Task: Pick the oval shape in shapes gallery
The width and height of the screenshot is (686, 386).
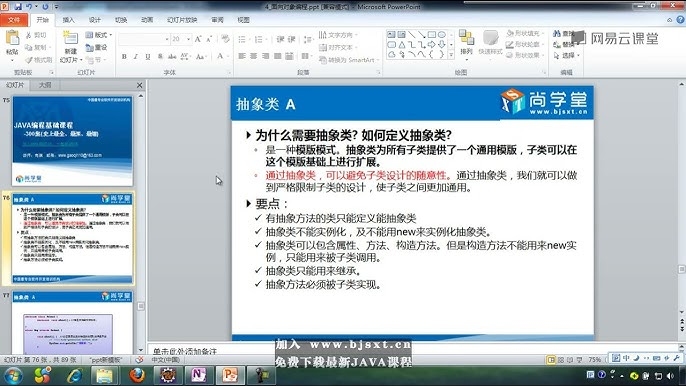Action: click(x=442, y=35)
